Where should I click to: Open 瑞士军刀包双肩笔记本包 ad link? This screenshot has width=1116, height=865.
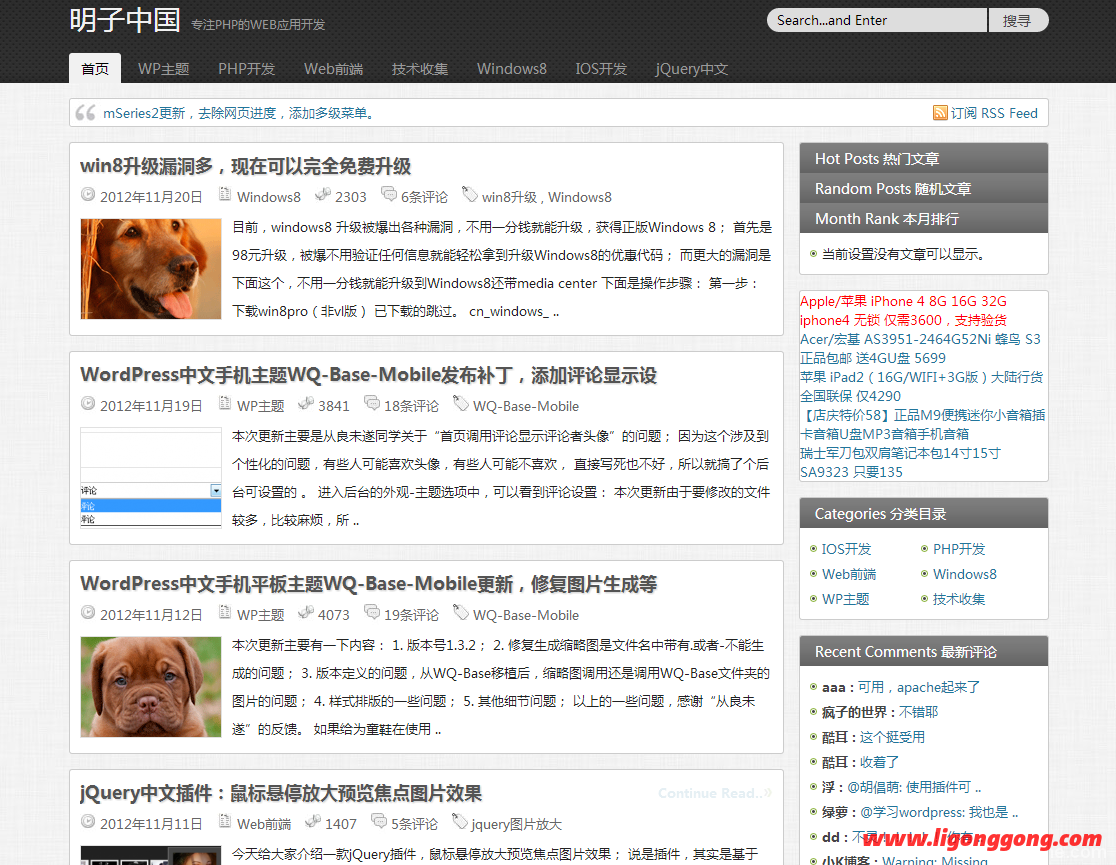click(900, 462)
